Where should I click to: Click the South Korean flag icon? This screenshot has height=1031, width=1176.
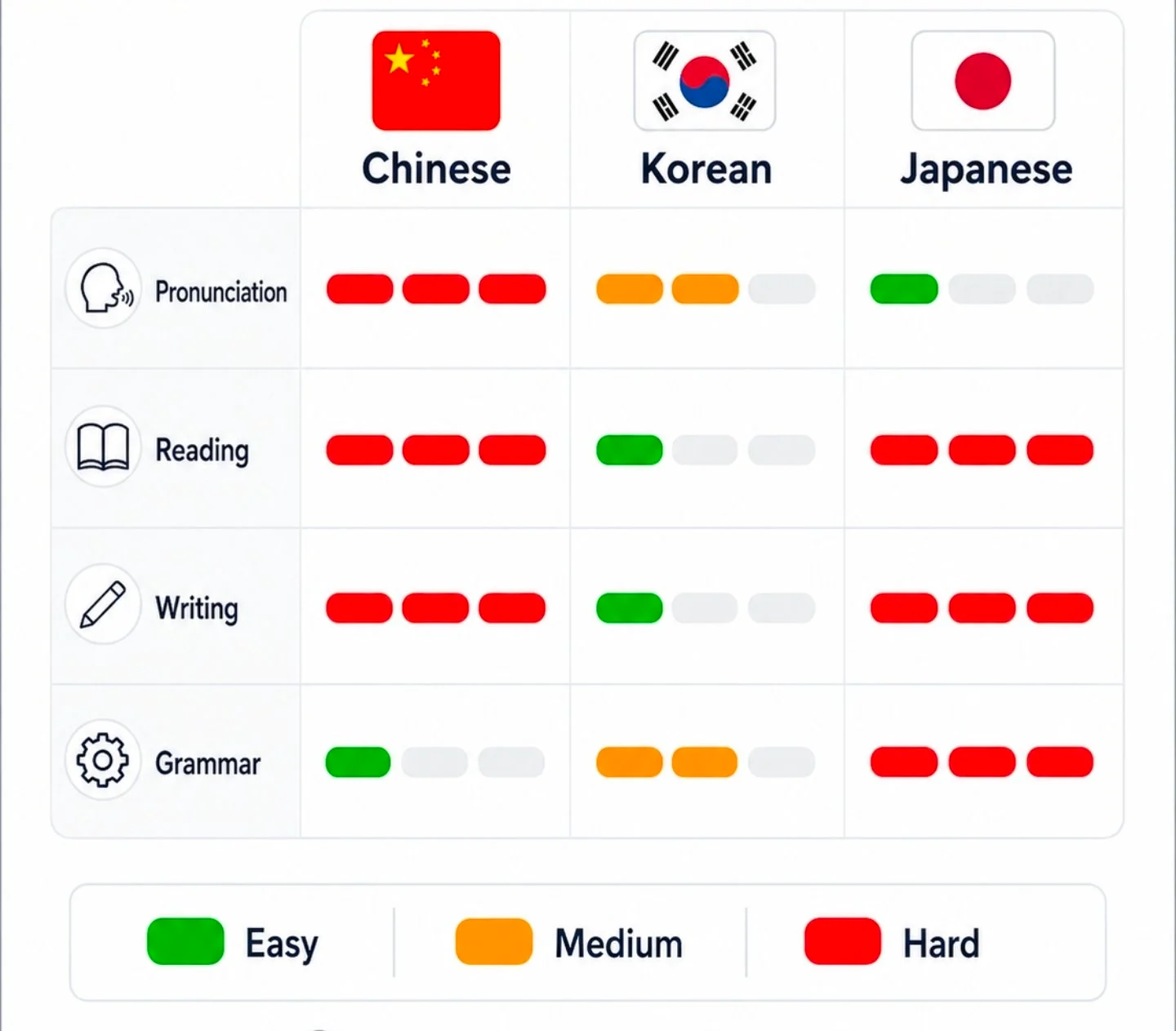pos(705,81)
